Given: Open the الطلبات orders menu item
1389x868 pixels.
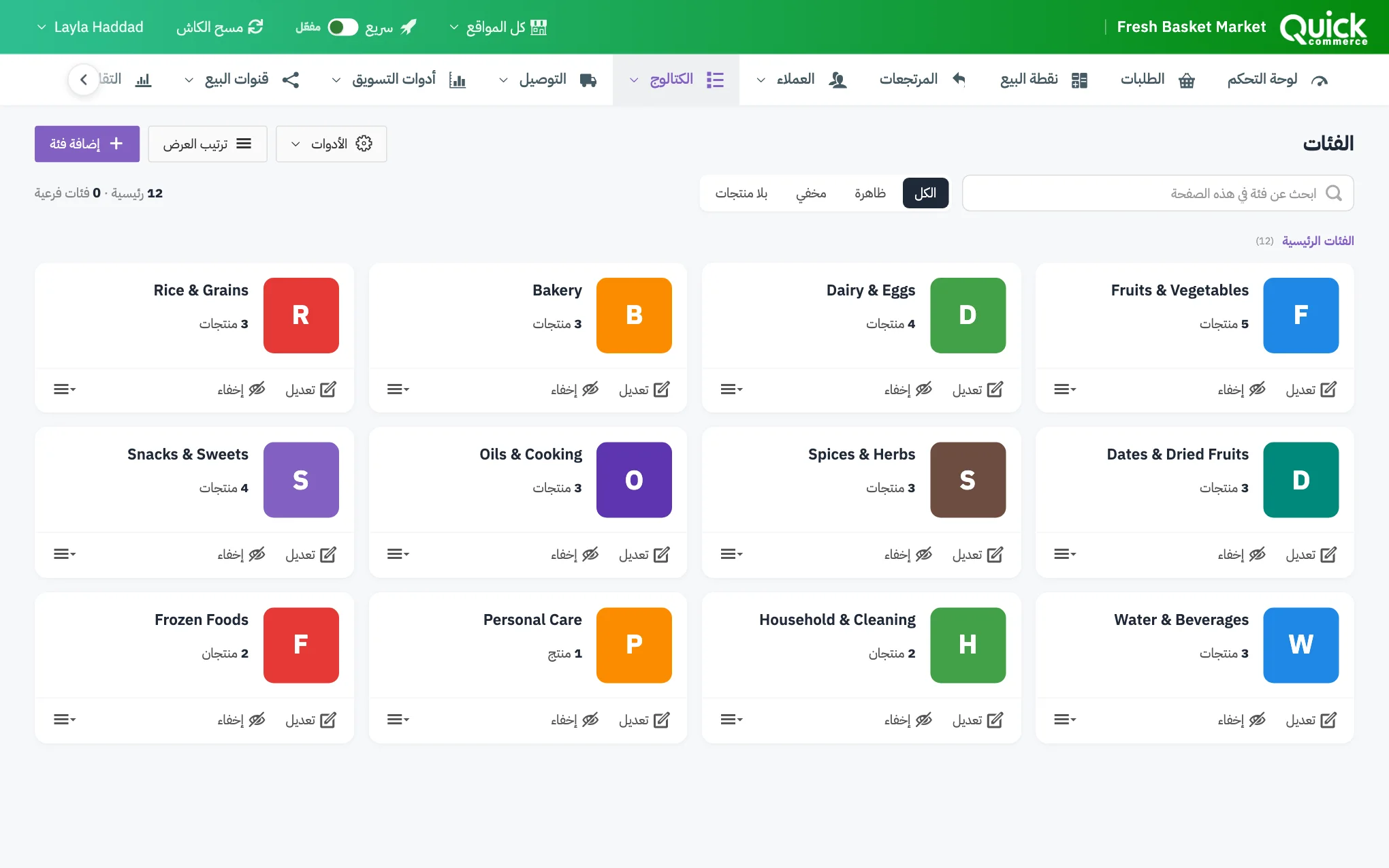Looking at the screenshot, I should [x=1157, y=80].
